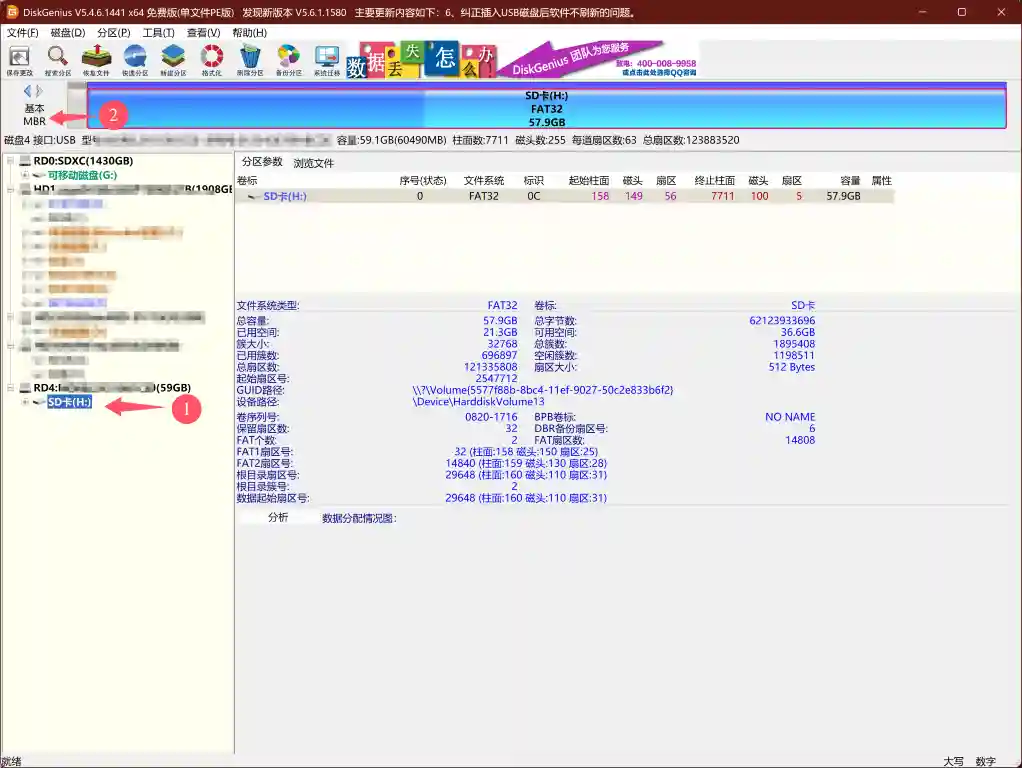Expand the 可移动磁盘(G:) tree node

[x=25, y=175]
